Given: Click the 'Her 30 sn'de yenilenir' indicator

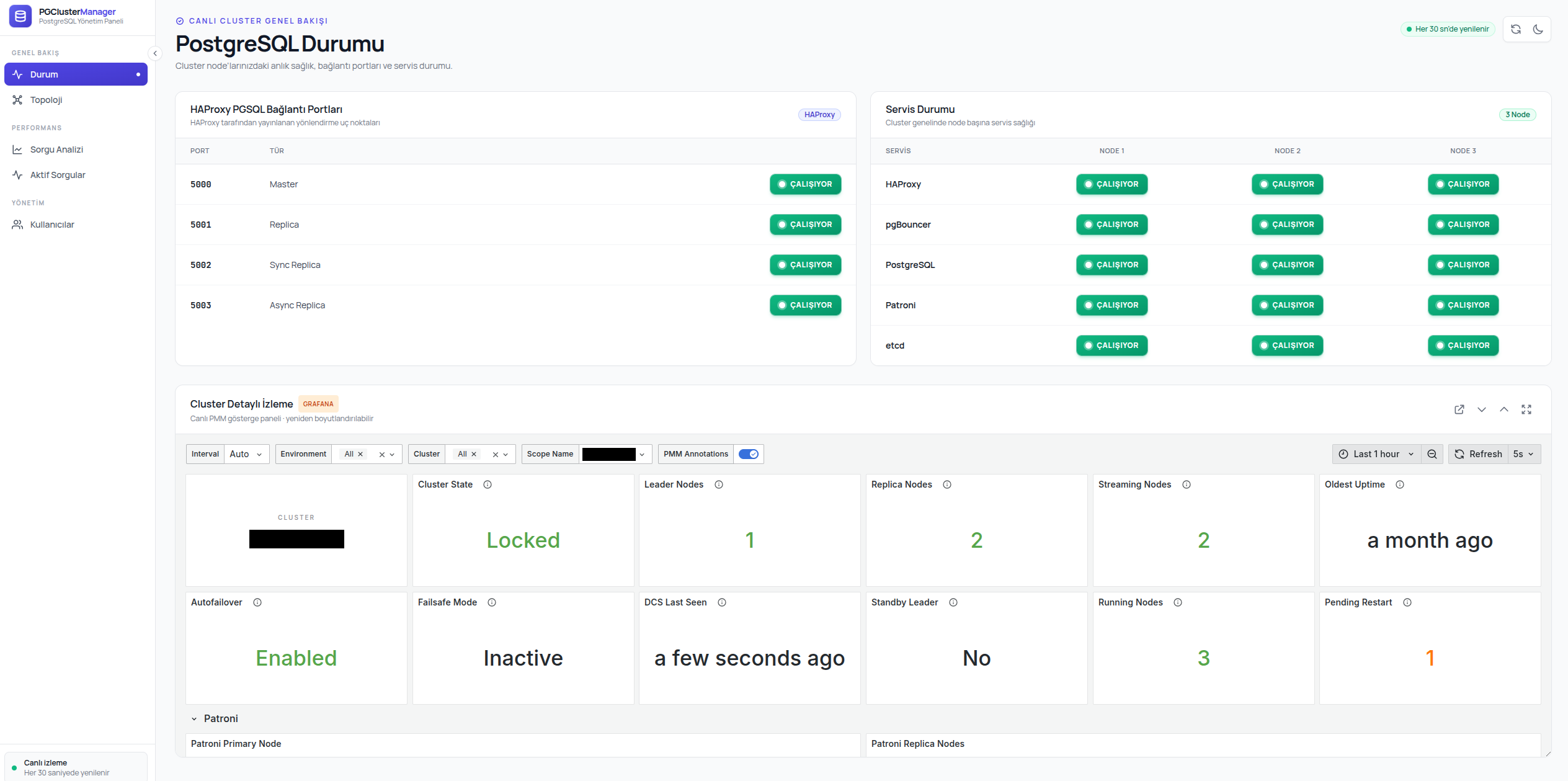Looking at the screenshot, I should 1448,29.
